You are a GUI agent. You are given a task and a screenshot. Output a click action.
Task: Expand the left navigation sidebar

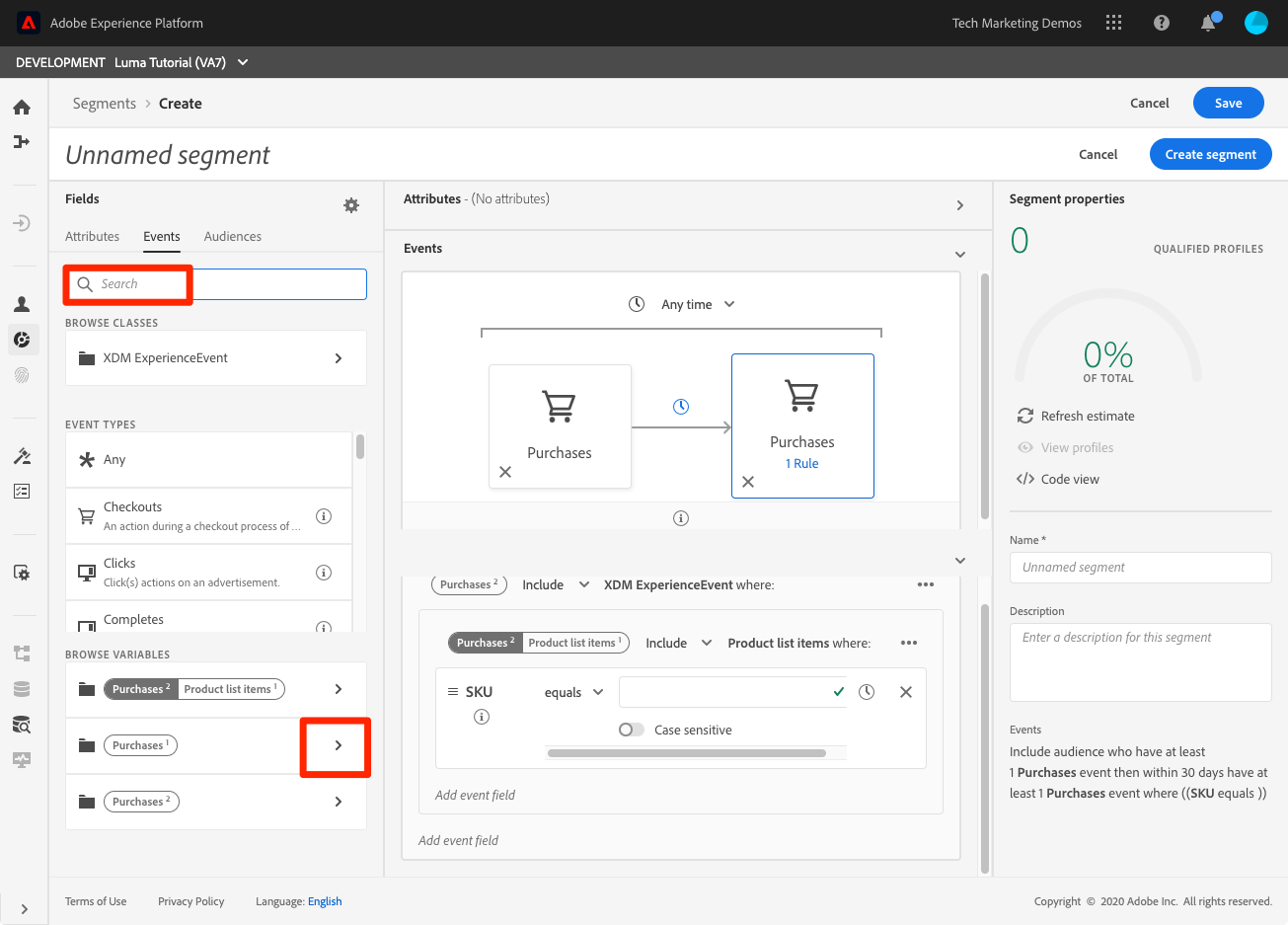(x=24, y=909)
